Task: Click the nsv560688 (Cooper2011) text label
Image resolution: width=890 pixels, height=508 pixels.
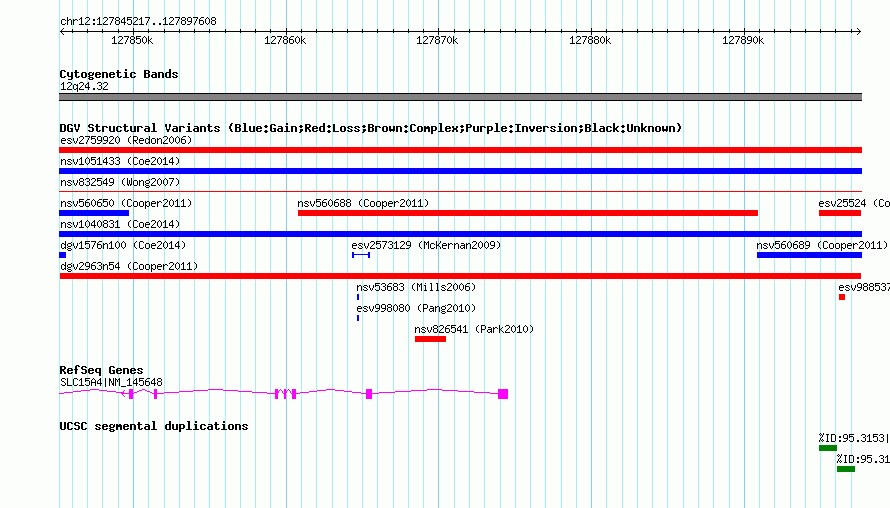Action: (363, 203)
